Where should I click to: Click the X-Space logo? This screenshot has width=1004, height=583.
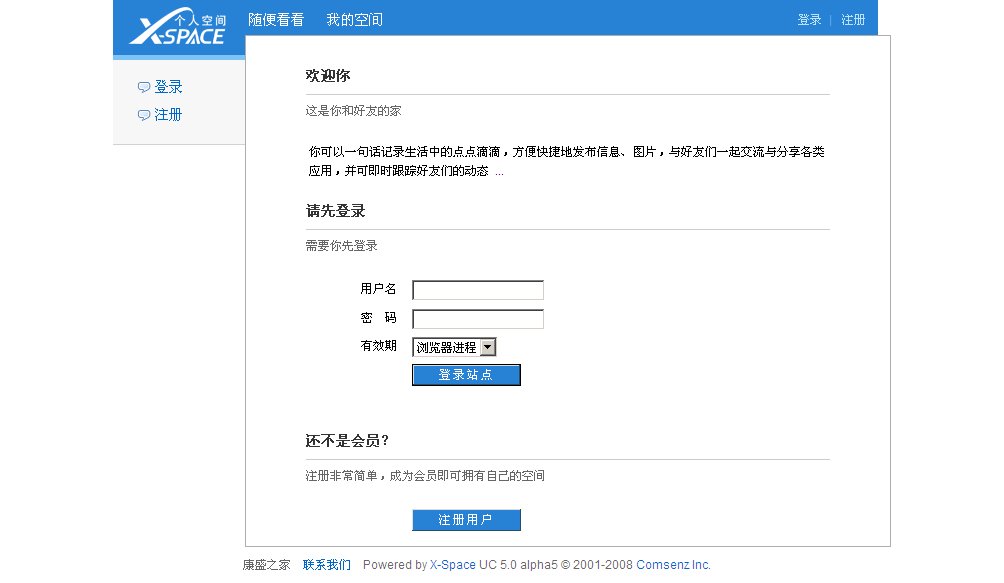click(177, 27)
